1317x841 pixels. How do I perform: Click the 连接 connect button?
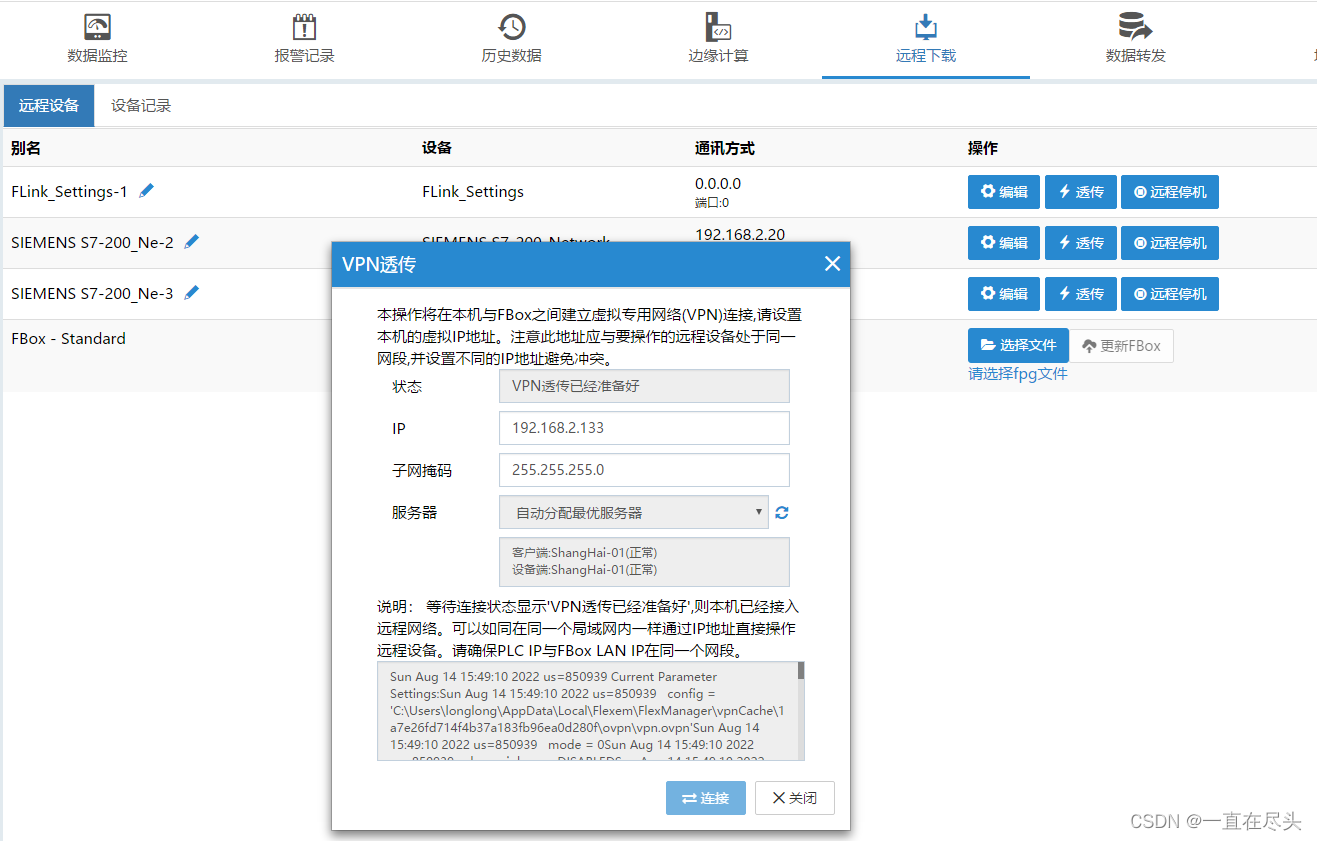click(706, 798)
